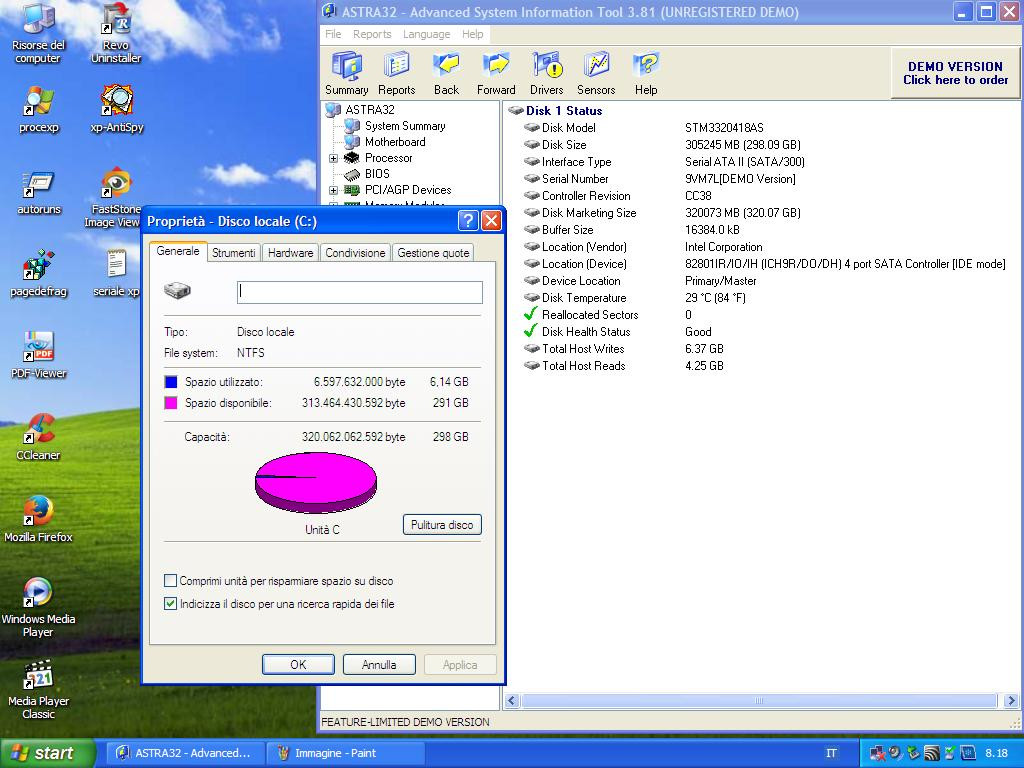
Task: Expand the PCI/AGP Devices tree node
Action: [333, 190]
